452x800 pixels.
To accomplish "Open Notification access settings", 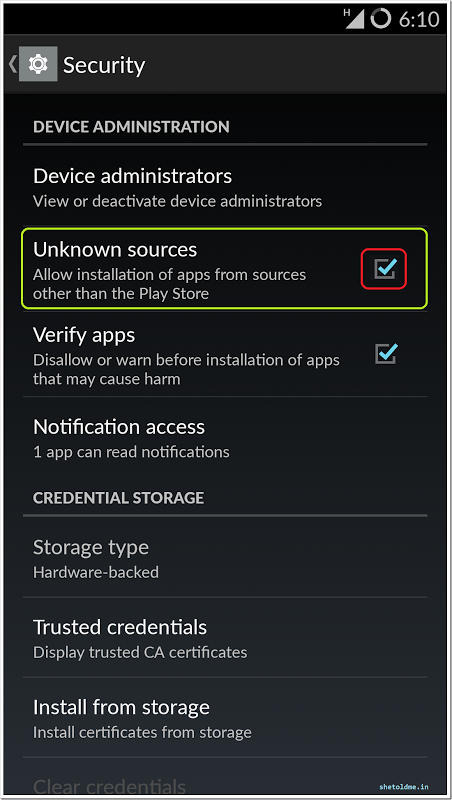I will click(225, 438).
